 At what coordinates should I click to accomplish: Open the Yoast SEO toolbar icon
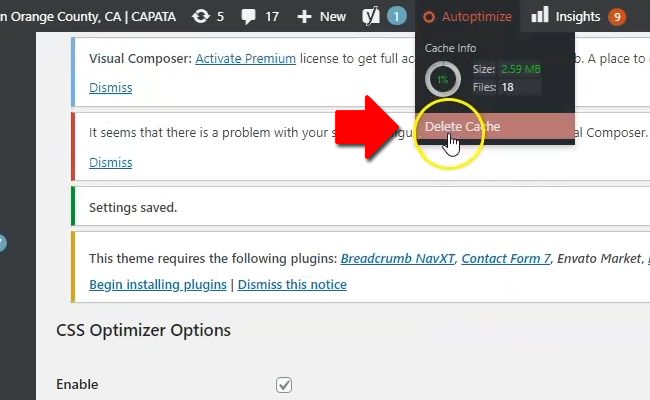[371, 16]
